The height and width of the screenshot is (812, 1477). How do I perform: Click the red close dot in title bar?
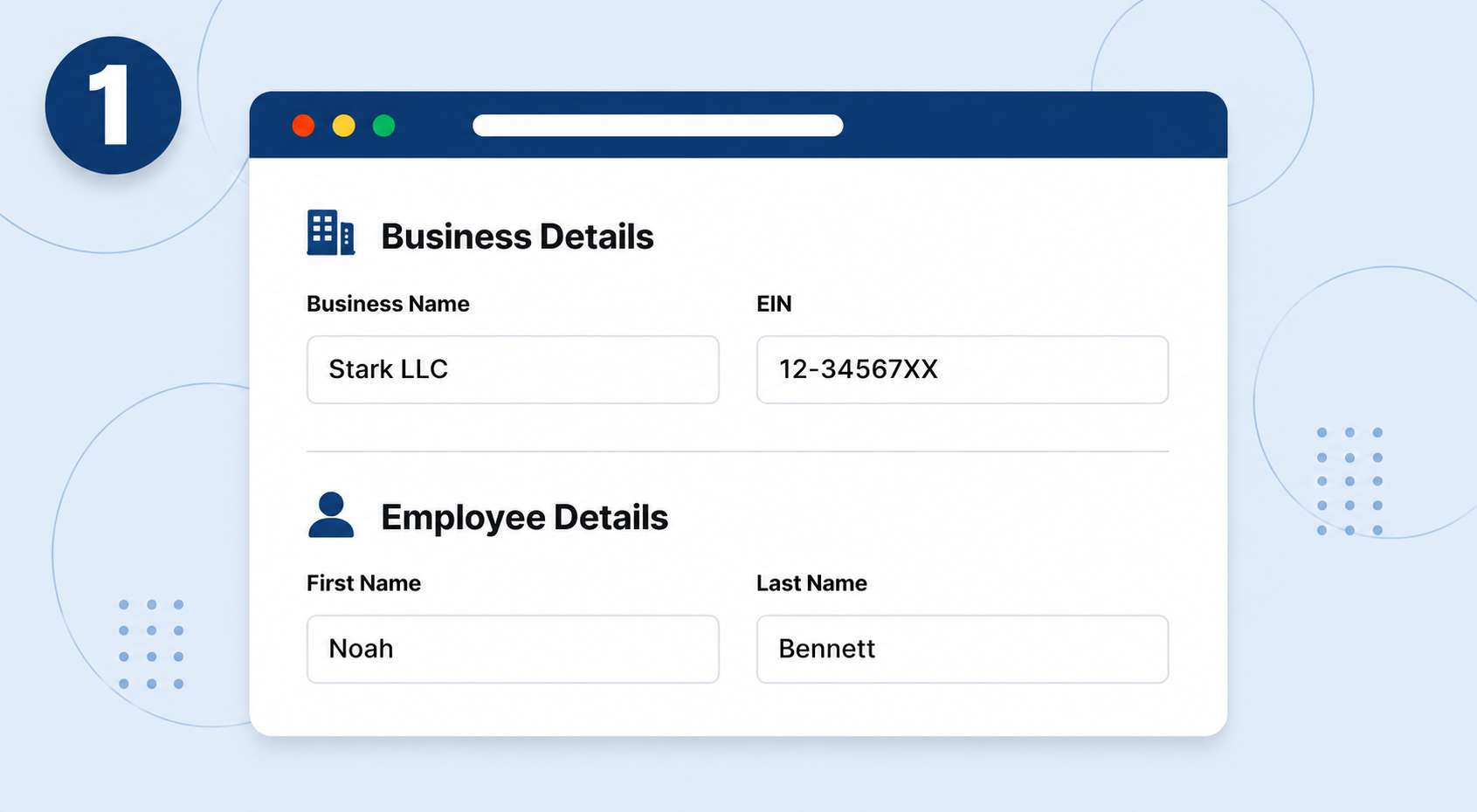[303, 126]
